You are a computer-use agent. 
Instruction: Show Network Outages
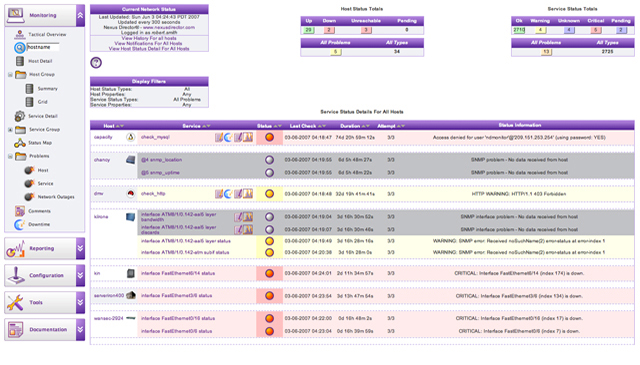56,197
